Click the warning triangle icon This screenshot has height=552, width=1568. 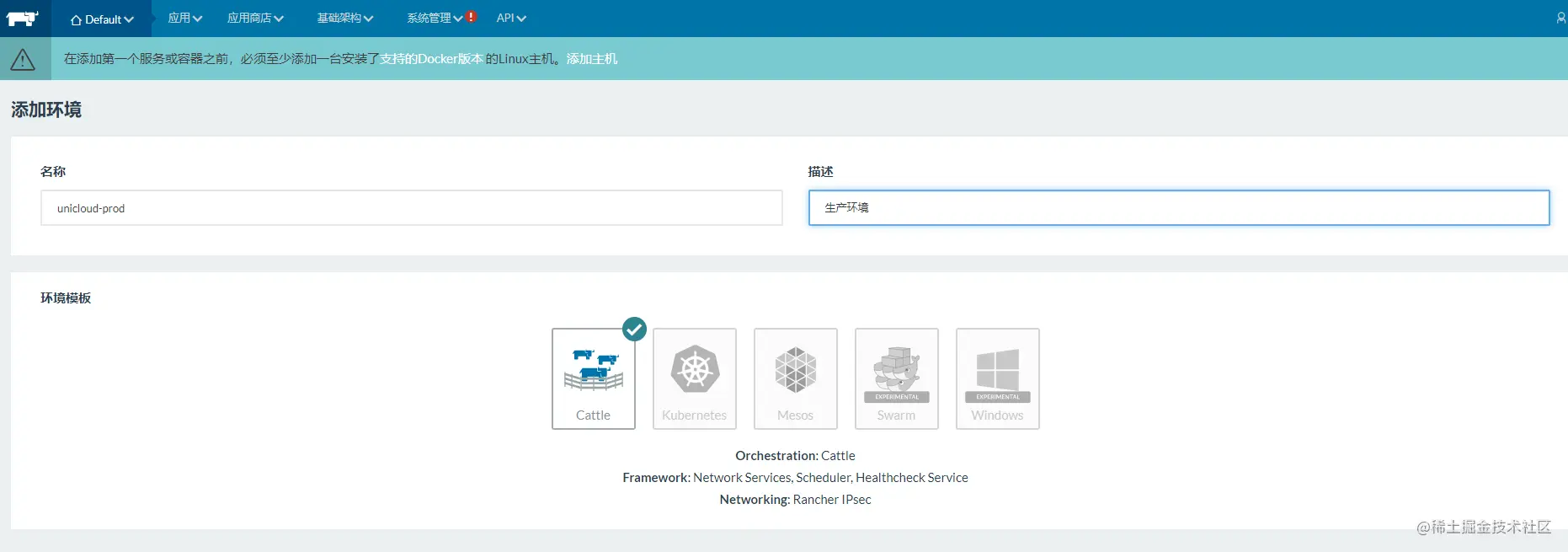click(x=23, y=59)
